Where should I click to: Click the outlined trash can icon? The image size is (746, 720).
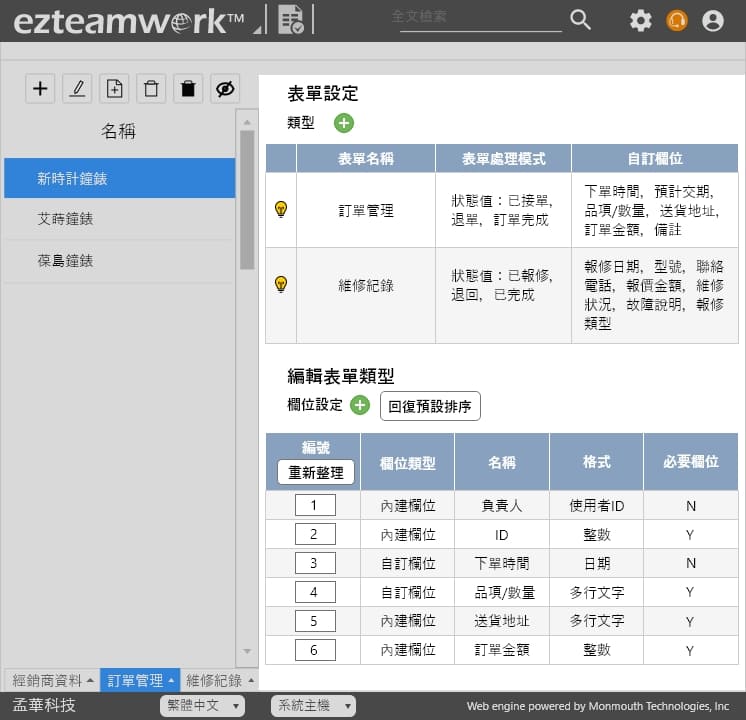(151, 89)
